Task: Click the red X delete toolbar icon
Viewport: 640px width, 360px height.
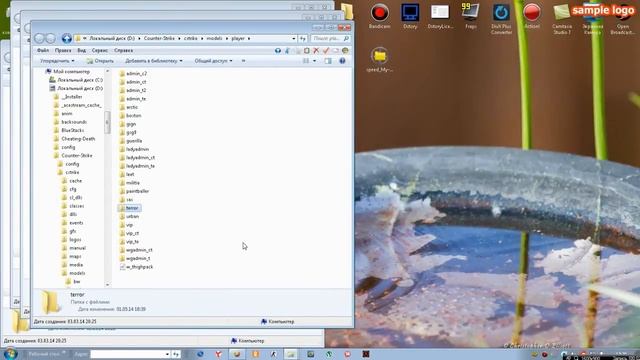Action: coord(316,51)
